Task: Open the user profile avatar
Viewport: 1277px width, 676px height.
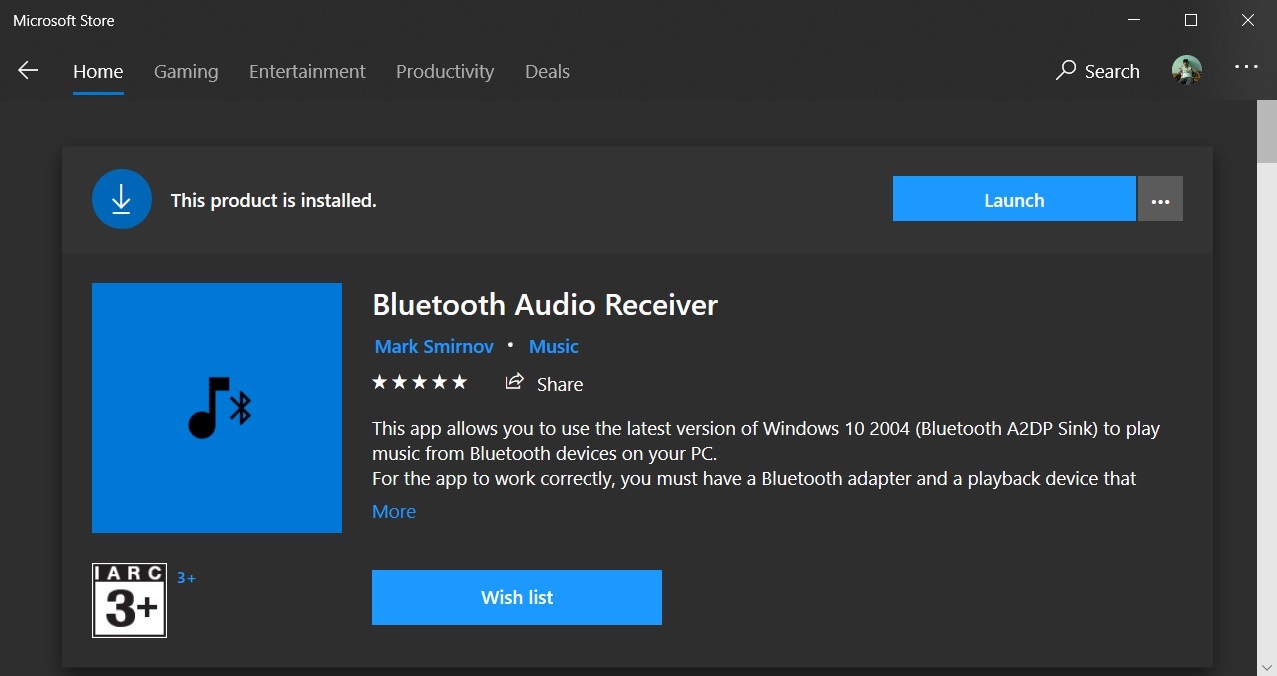Action: coord(1187,70)
